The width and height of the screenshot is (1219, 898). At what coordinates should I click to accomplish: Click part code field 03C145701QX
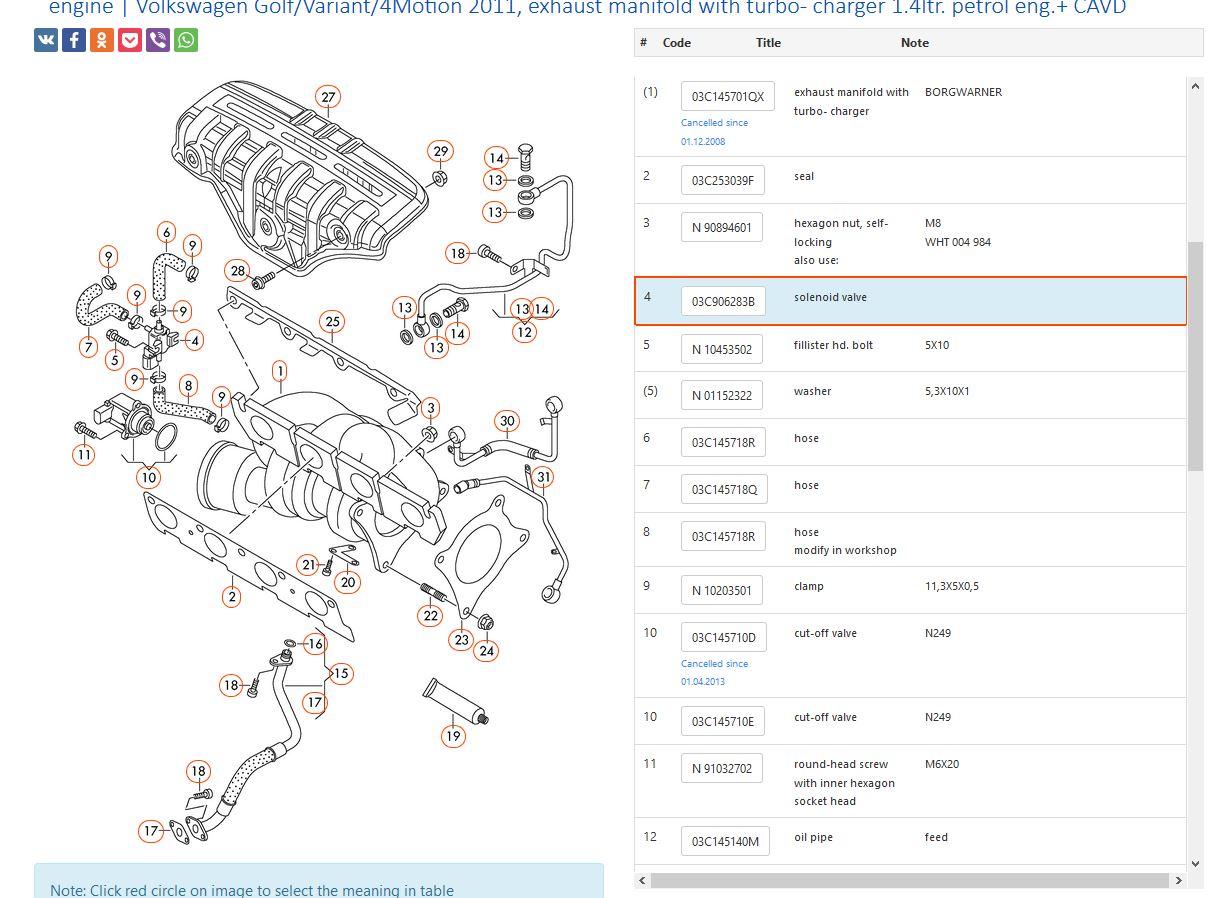pyautogui.click(x=727, y=96)
